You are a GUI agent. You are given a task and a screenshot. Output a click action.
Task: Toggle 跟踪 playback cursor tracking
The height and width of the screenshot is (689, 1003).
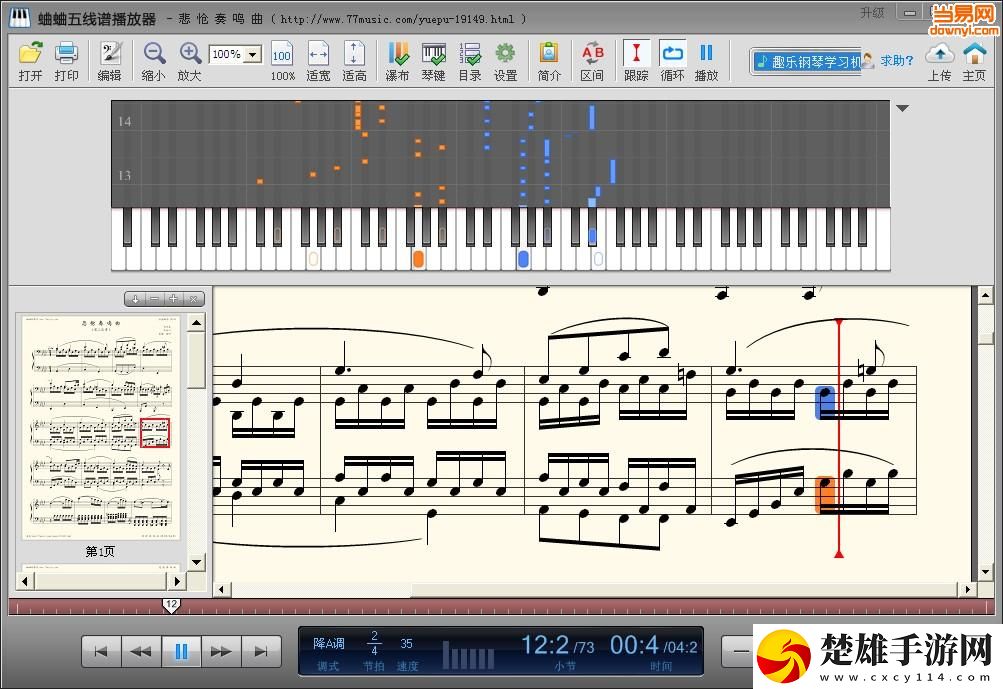[636, 61]
